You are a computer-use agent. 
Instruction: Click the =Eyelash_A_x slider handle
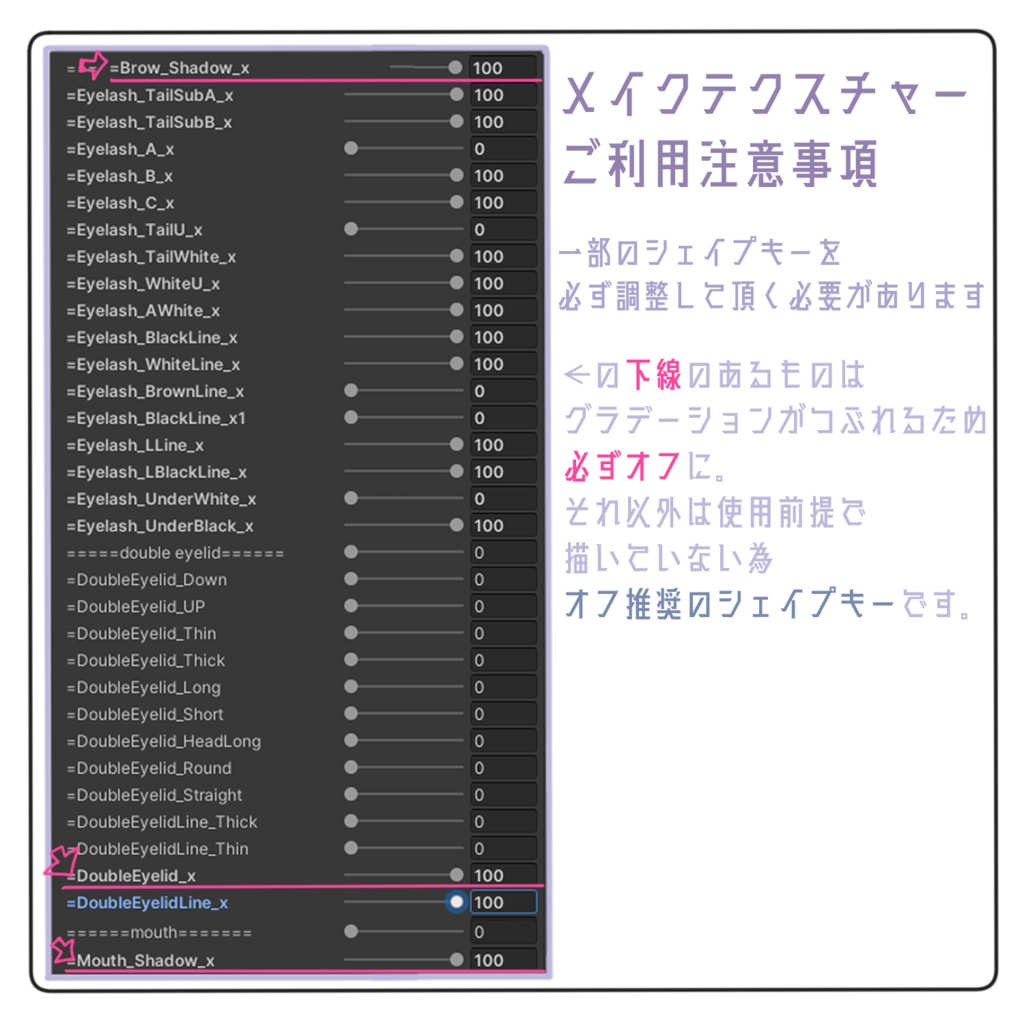pos(351,148)
